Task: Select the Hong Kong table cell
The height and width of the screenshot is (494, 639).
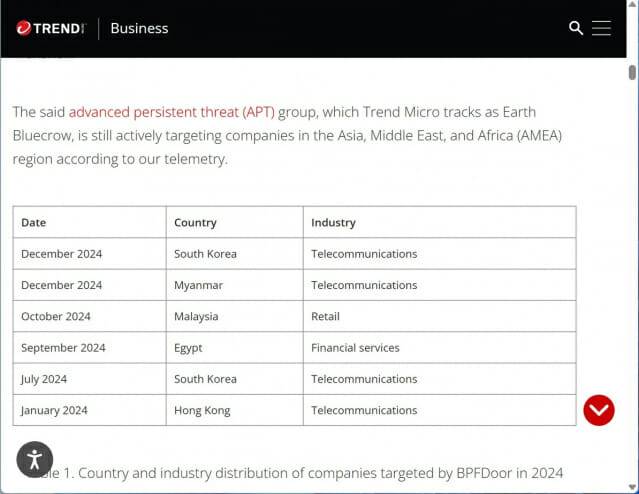Action: (235, 410)
